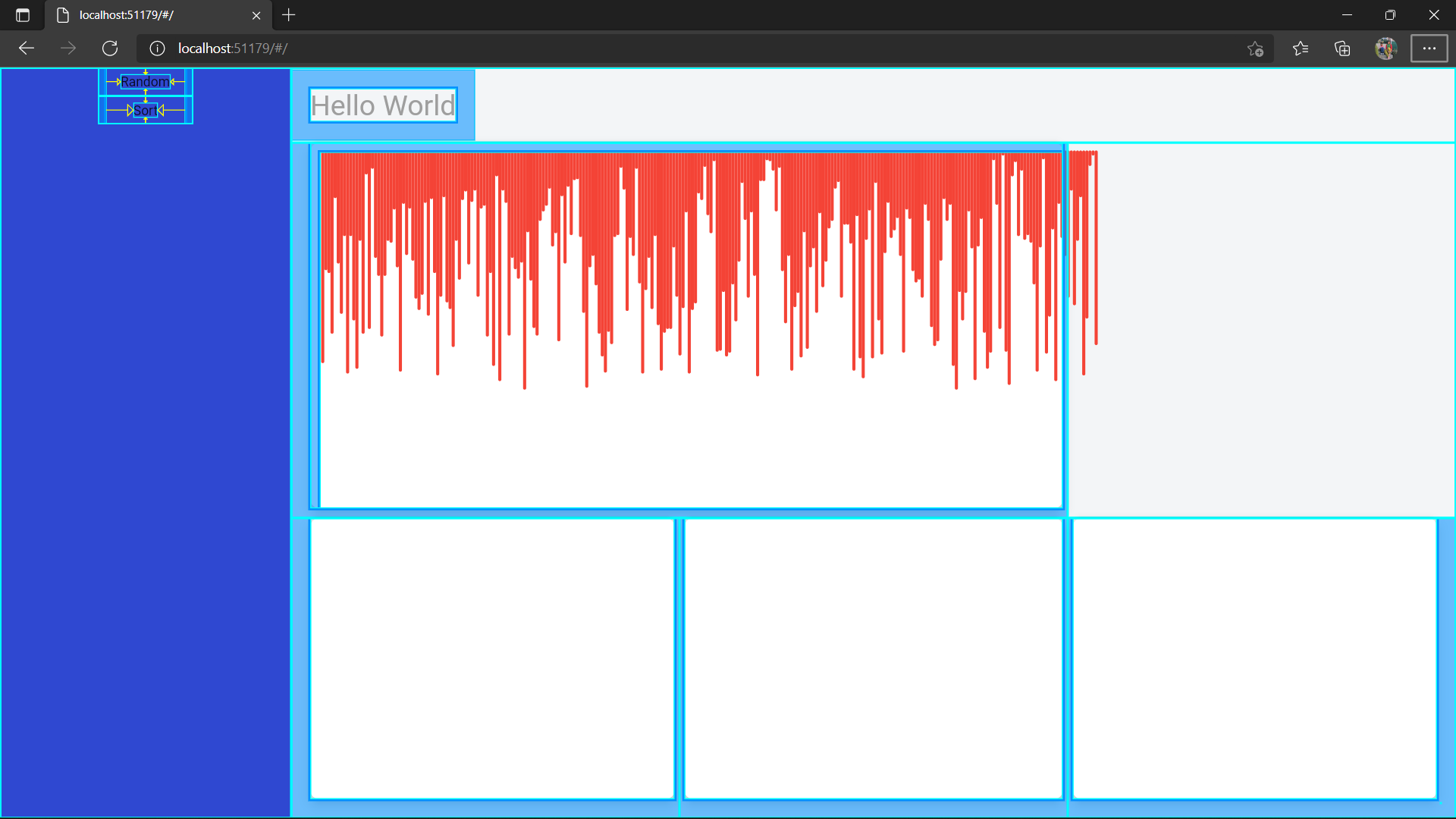1456x819 pixels.
Task: Go back to the previous page
Action: point(27,49)
